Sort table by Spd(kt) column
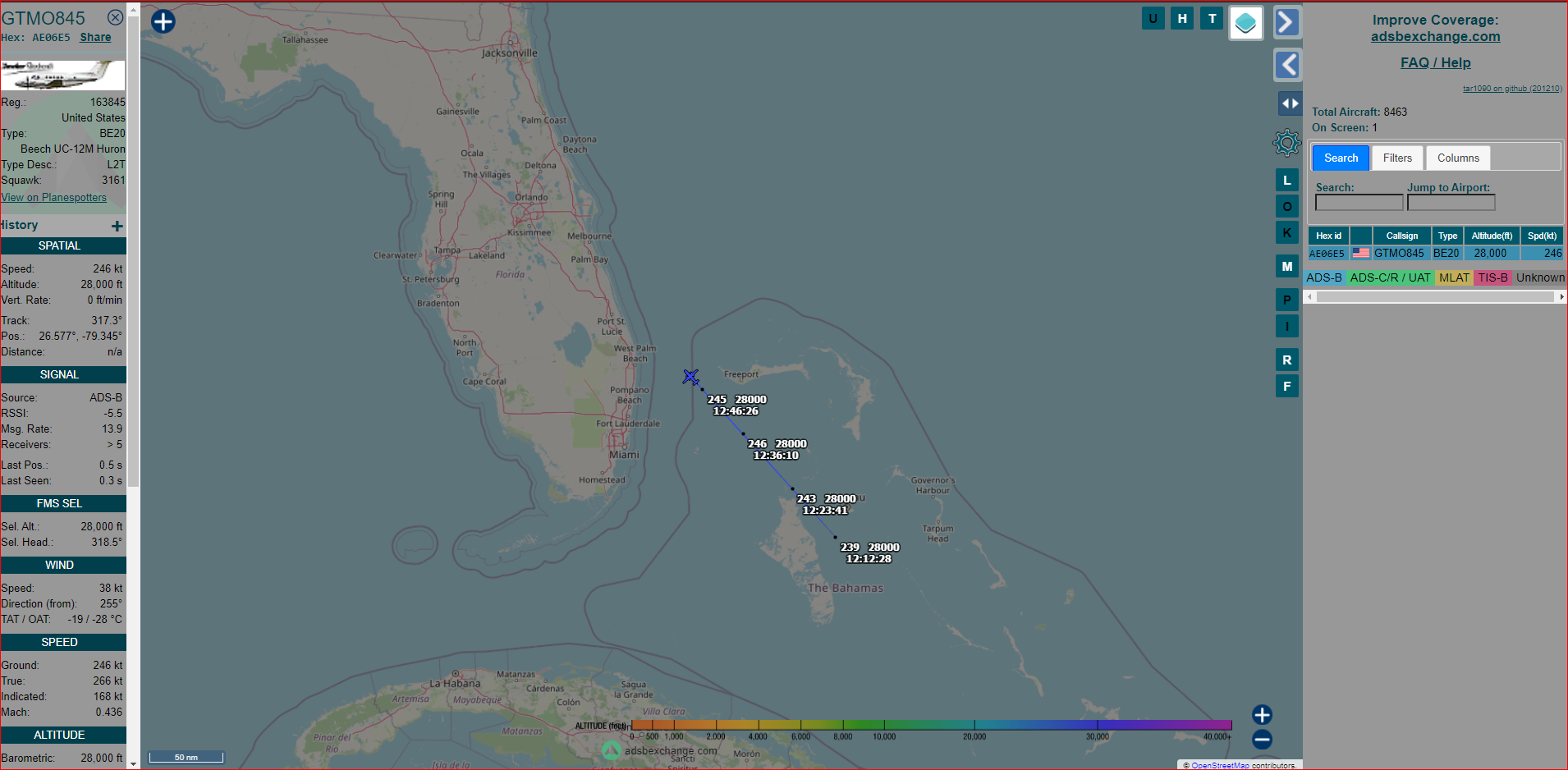This screenshot has height=770, width=1568. point(1542,236)
